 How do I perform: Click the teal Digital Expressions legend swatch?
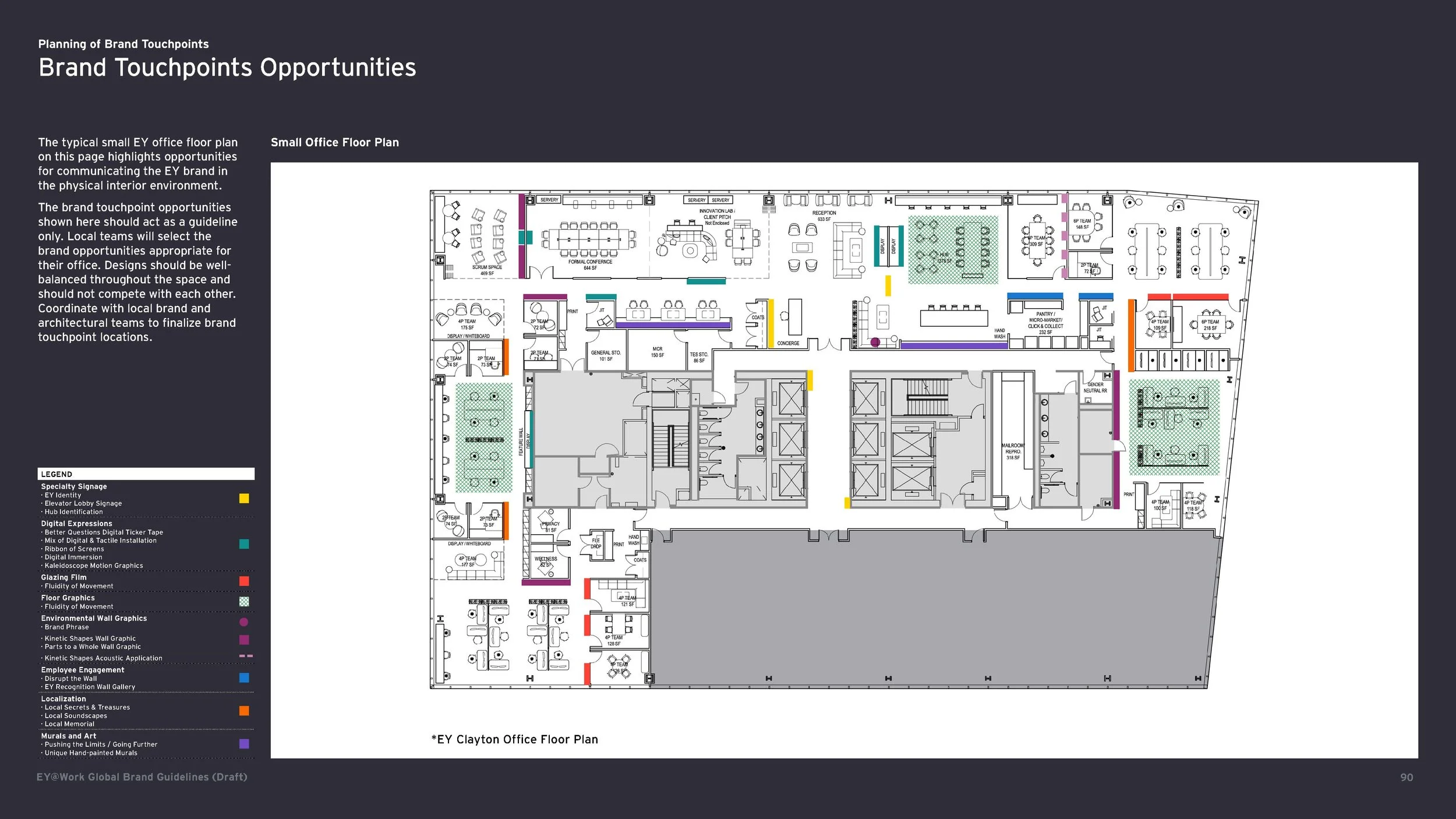(244, 544)
